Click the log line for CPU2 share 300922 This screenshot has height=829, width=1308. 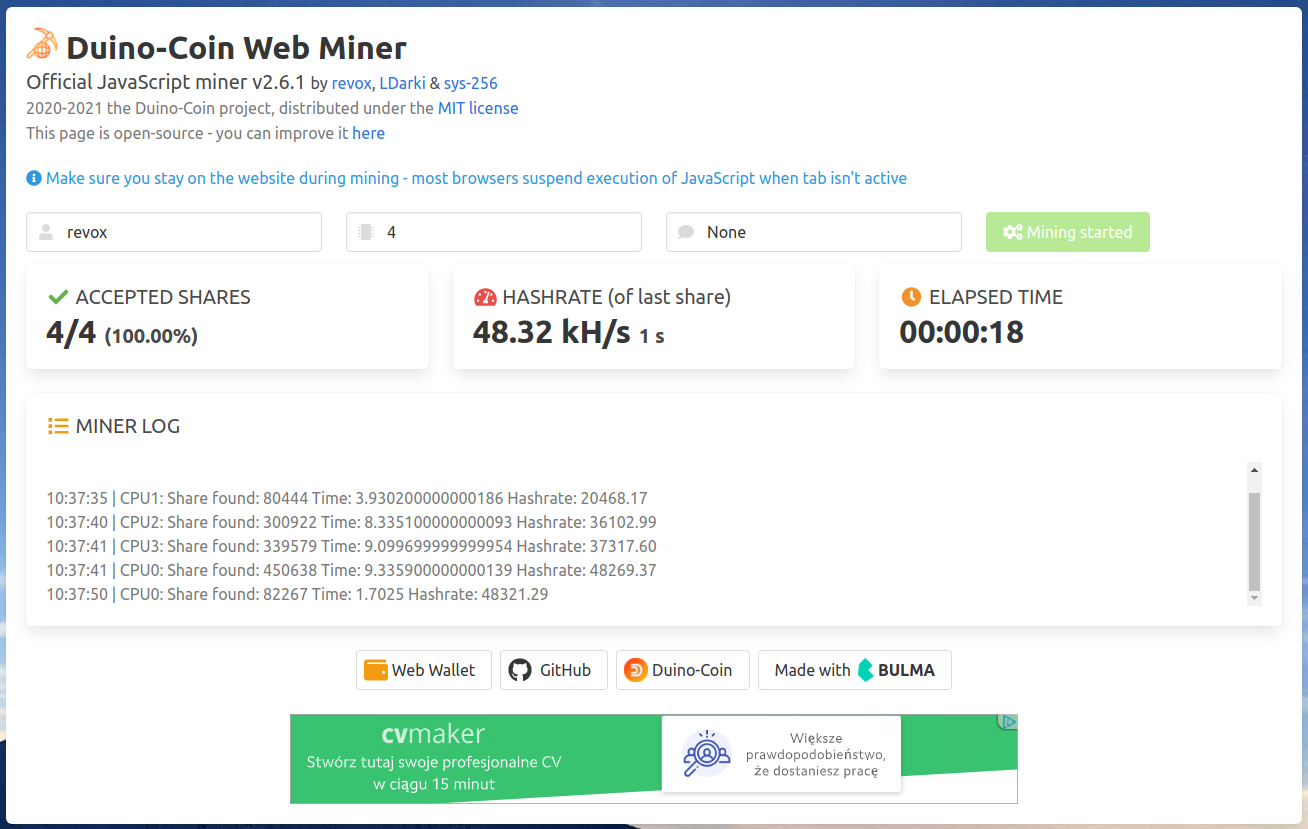pos(351,522)
